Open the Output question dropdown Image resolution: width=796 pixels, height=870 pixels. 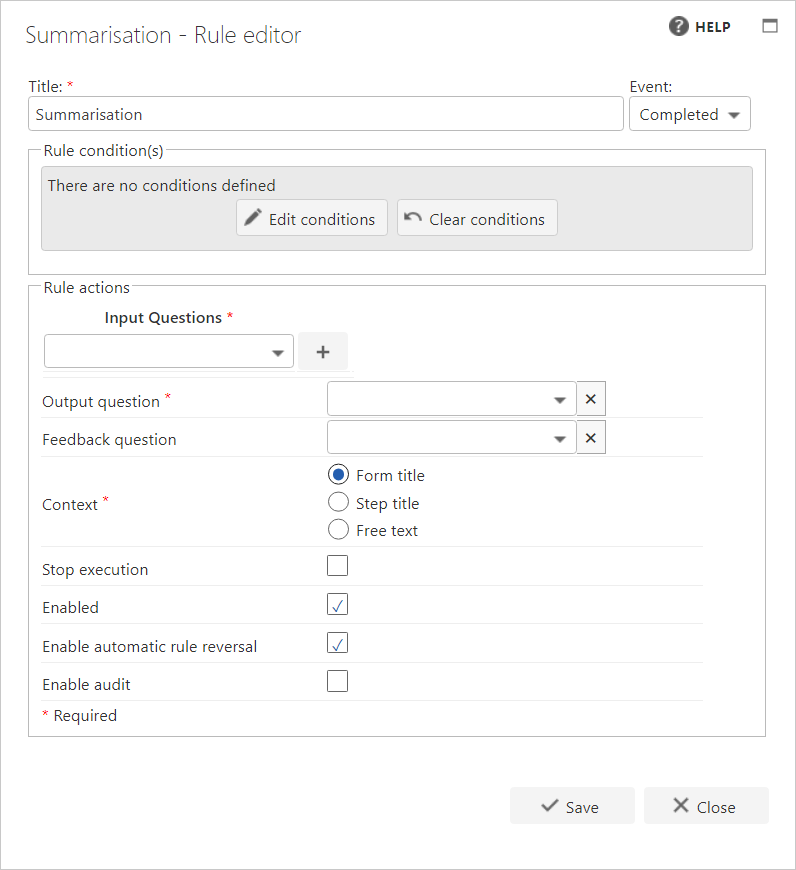(452, 398)
